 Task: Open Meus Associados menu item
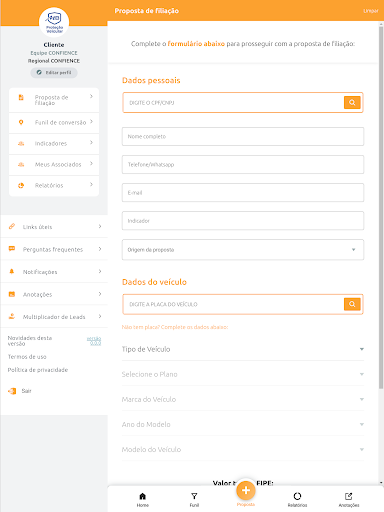[54, 165]
